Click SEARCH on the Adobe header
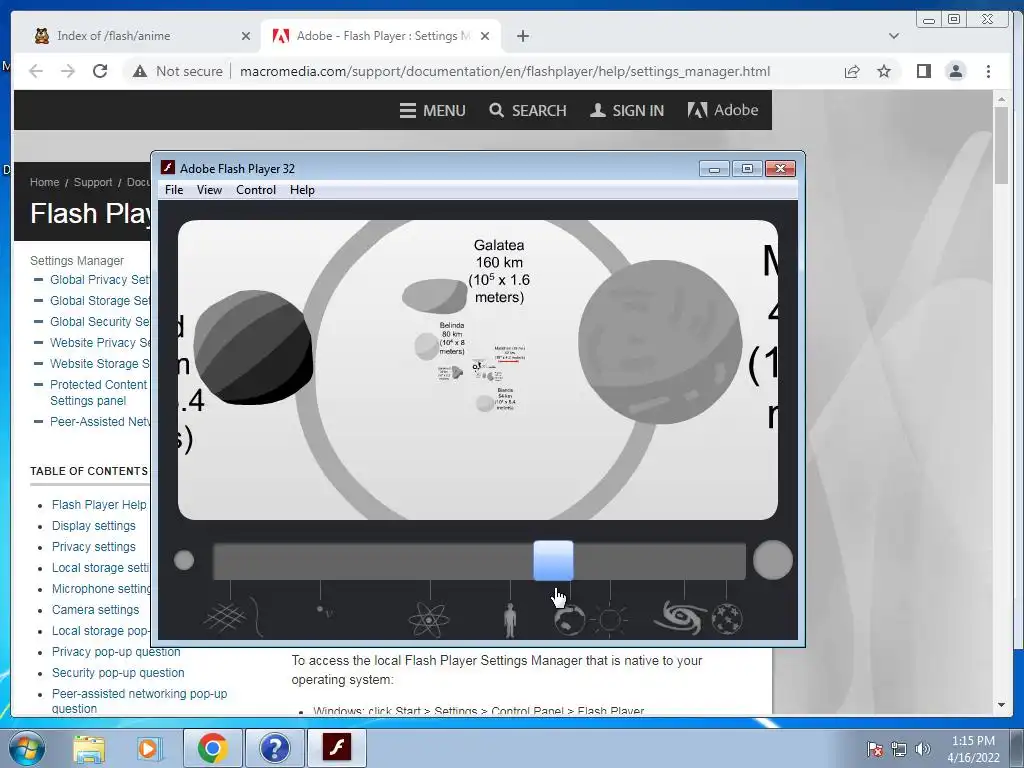 528,110
